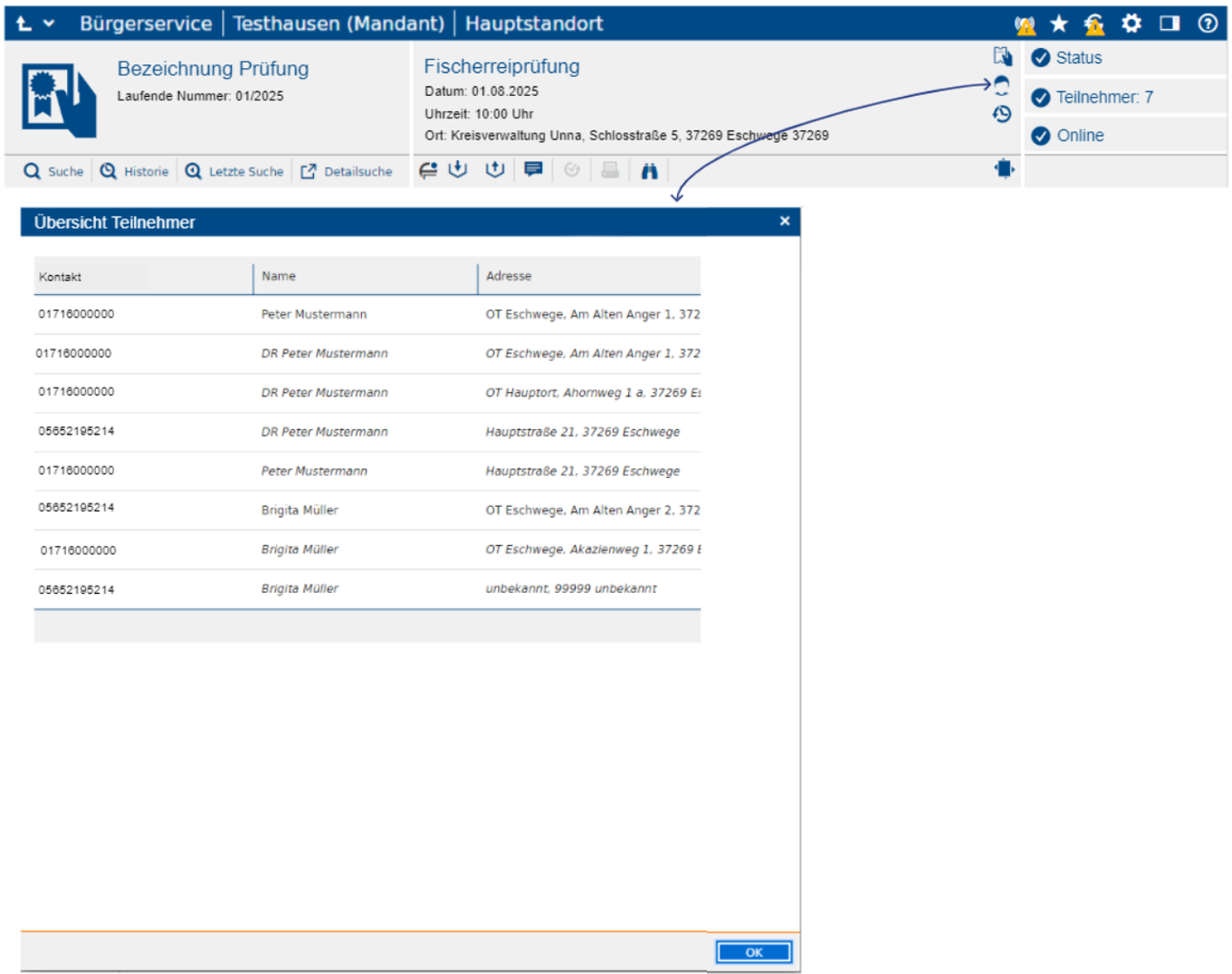Image resolution: width=1232 pixels, height=974 pixels.
Task: Open the Historie search tab
Action: click(x=135, y=171)
